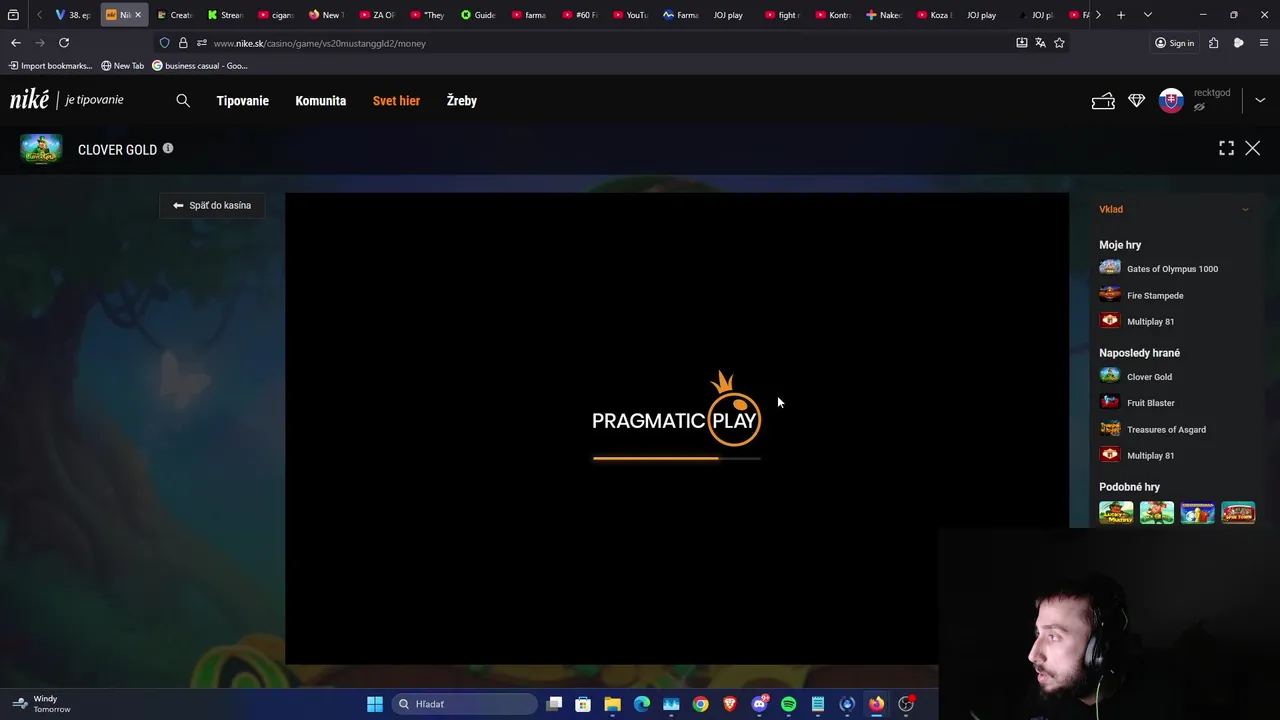Open the translate page icon
This screenshot has width=1280, height=720.
[1040, 43]
